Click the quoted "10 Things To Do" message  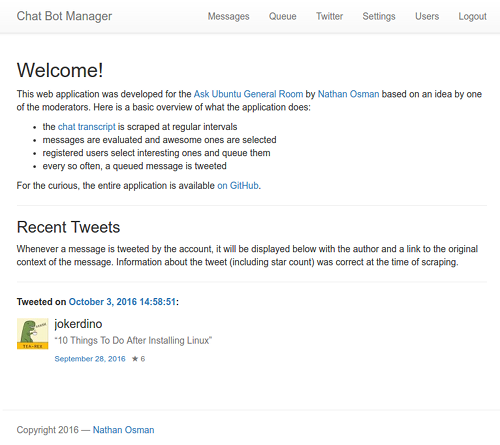[133, 340]
